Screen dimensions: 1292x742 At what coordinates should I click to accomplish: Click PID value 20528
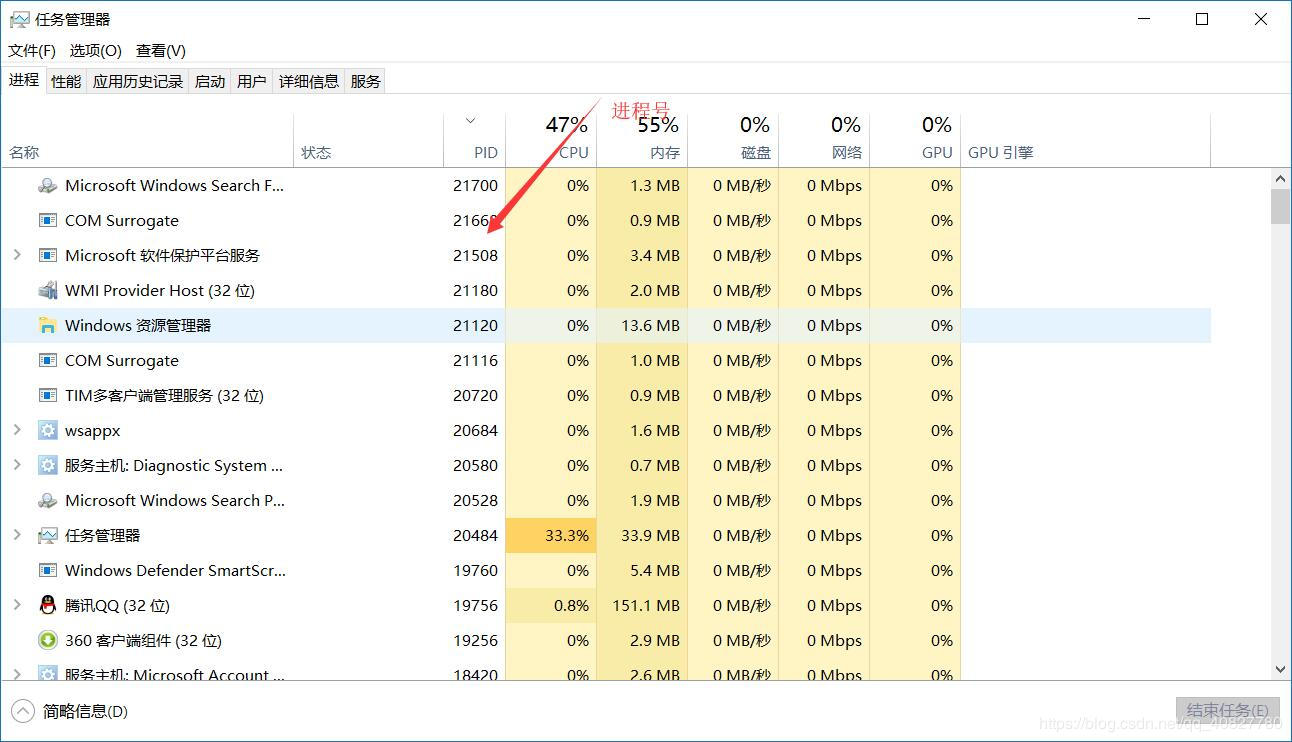coord(475,501)
